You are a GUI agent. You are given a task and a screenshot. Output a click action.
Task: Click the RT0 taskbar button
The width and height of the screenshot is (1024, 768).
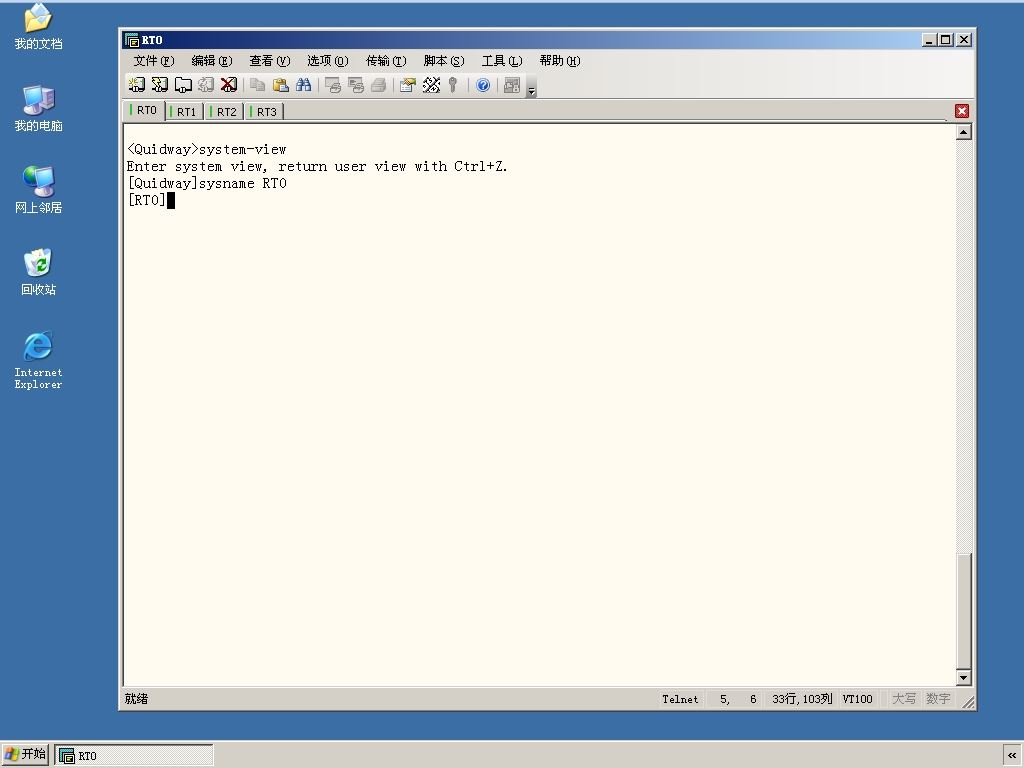tap(134, 756)
